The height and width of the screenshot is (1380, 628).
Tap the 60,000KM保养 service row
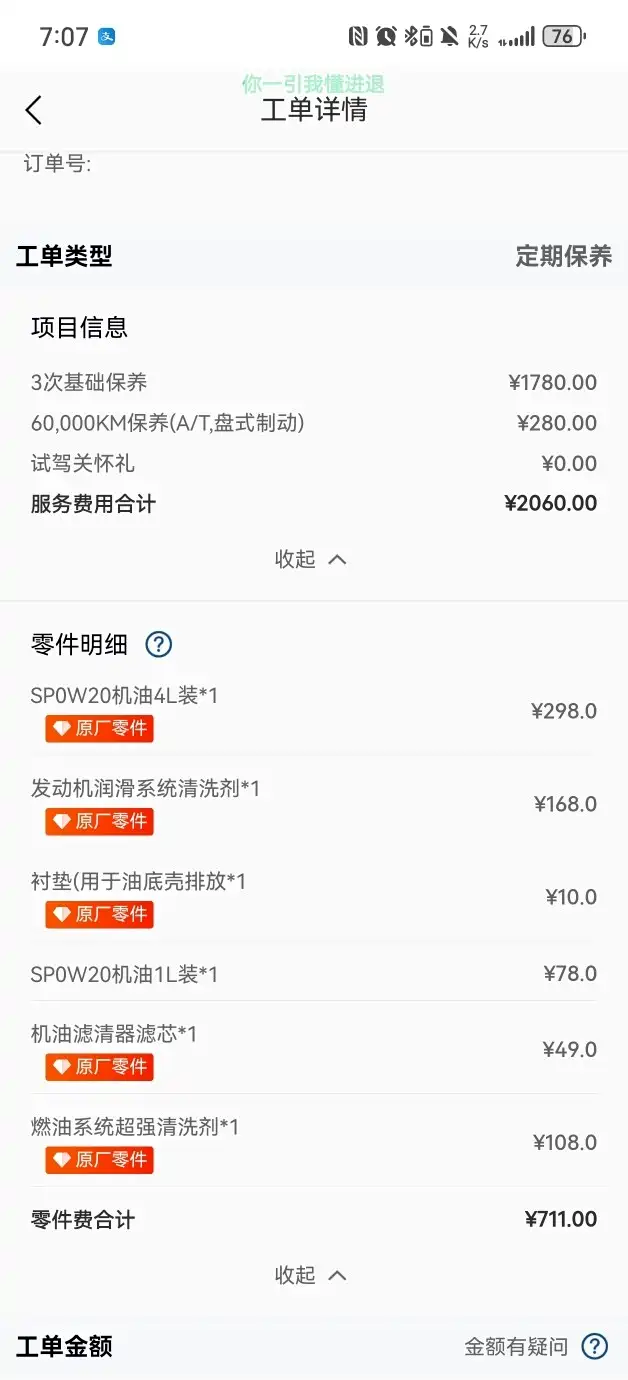point(313,423)
